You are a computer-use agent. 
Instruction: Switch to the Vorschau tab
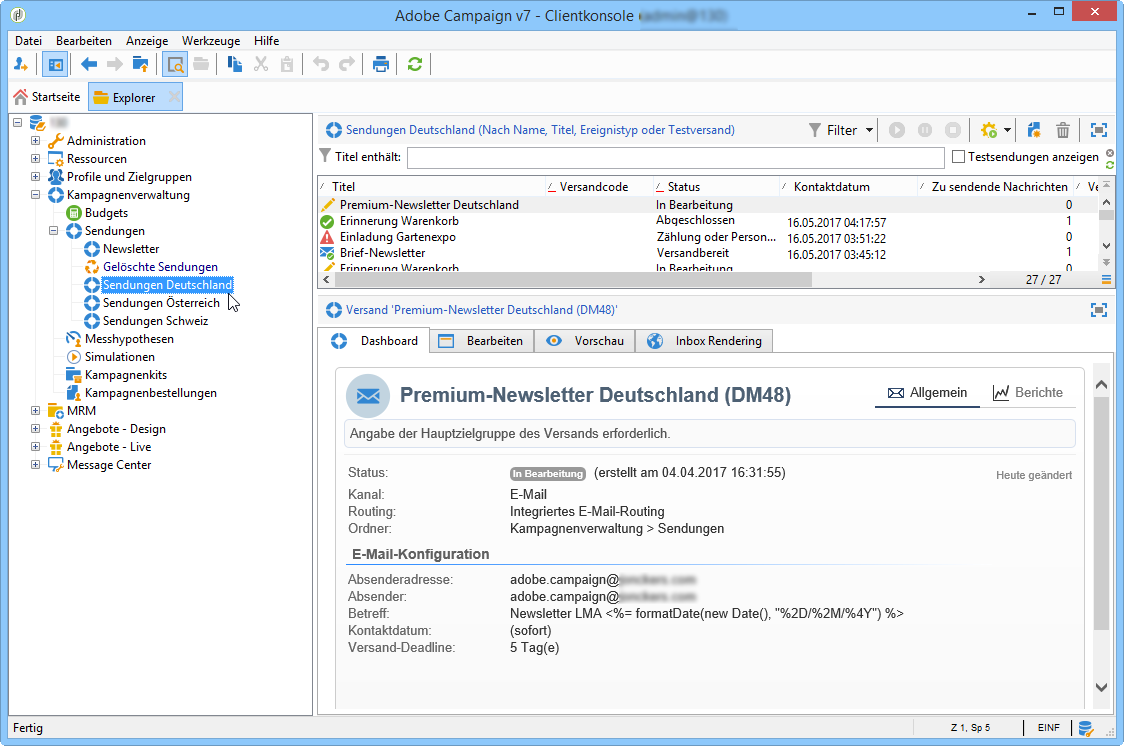(585, 341)
